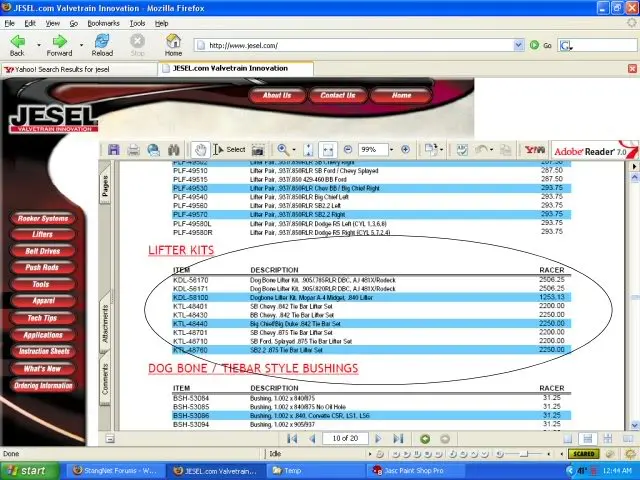Choose the Snapshot camera tool

258,150
